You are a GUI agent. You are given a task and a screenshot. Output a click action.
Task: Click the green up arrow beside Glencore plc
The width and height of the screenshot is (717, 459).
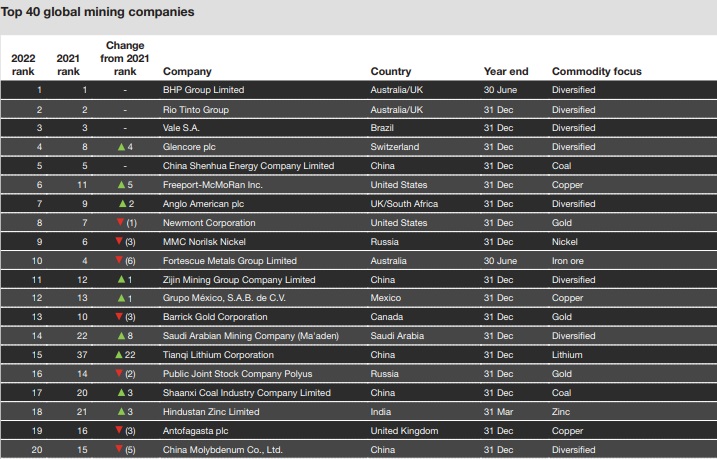pos(121,147)
